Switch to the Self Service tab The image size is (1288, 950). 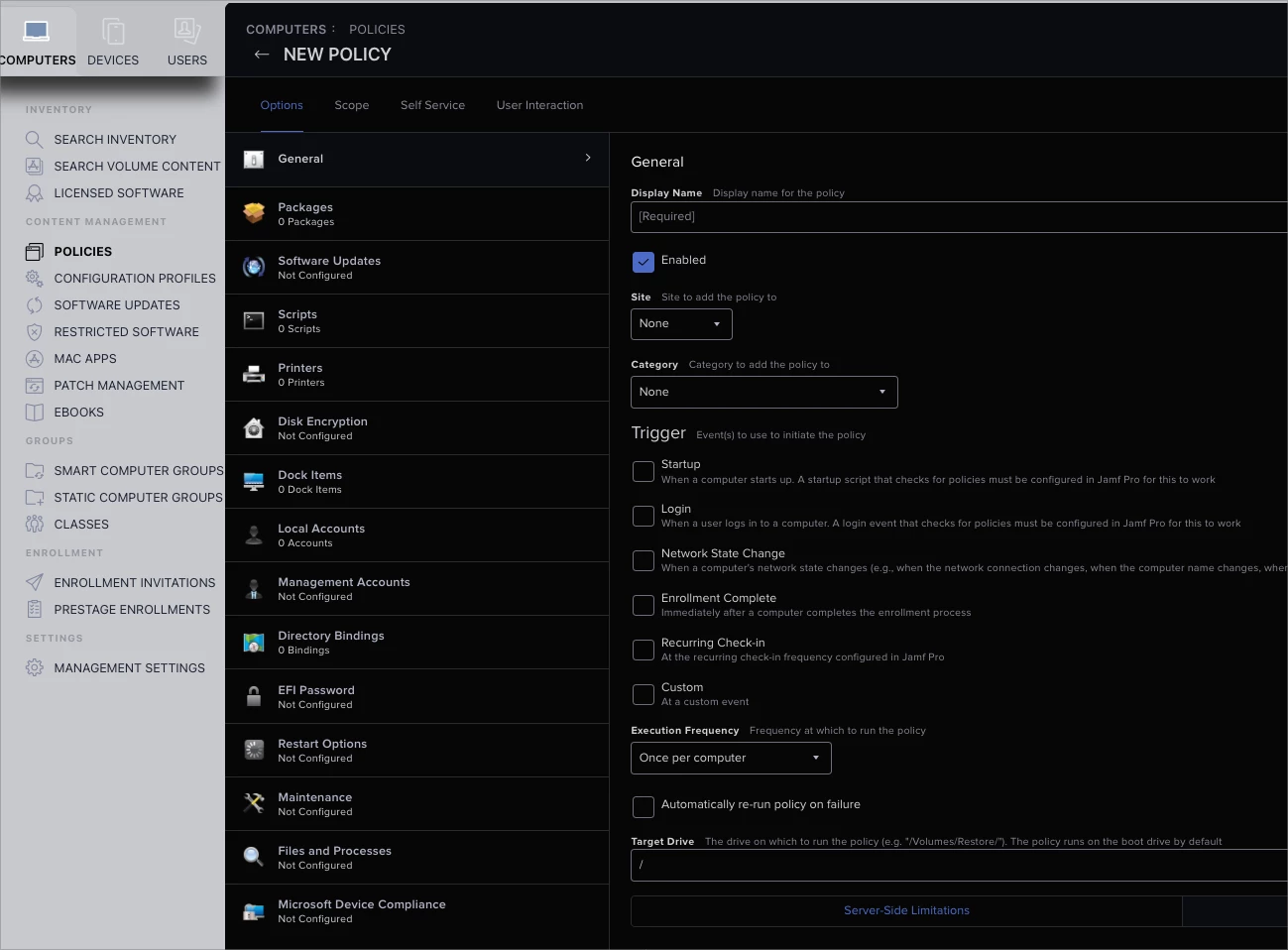pyautogui.click(x=432, y=105)
